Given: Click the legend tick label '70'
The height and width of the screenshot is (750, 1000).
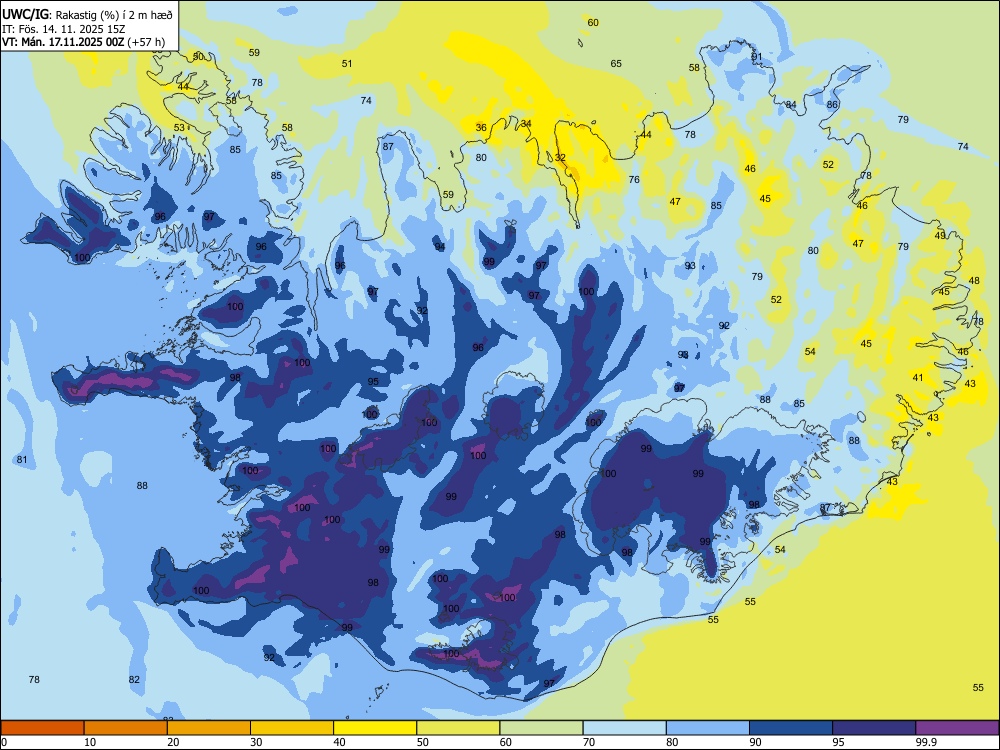Looking at the screenshot, I should 589,742.
